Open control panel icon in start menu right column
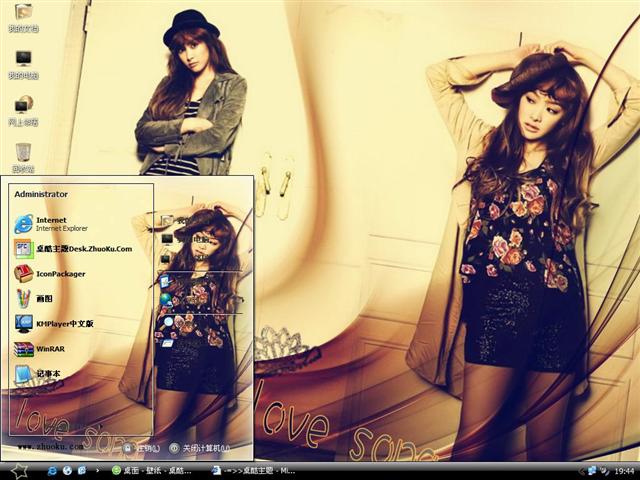This screenshot has height=480, width=640. coord(166,282)
